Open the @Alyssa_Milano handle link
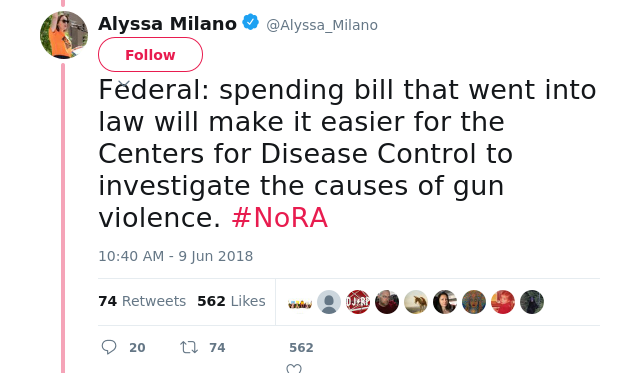The image size is (640, 373). (322, 25)
